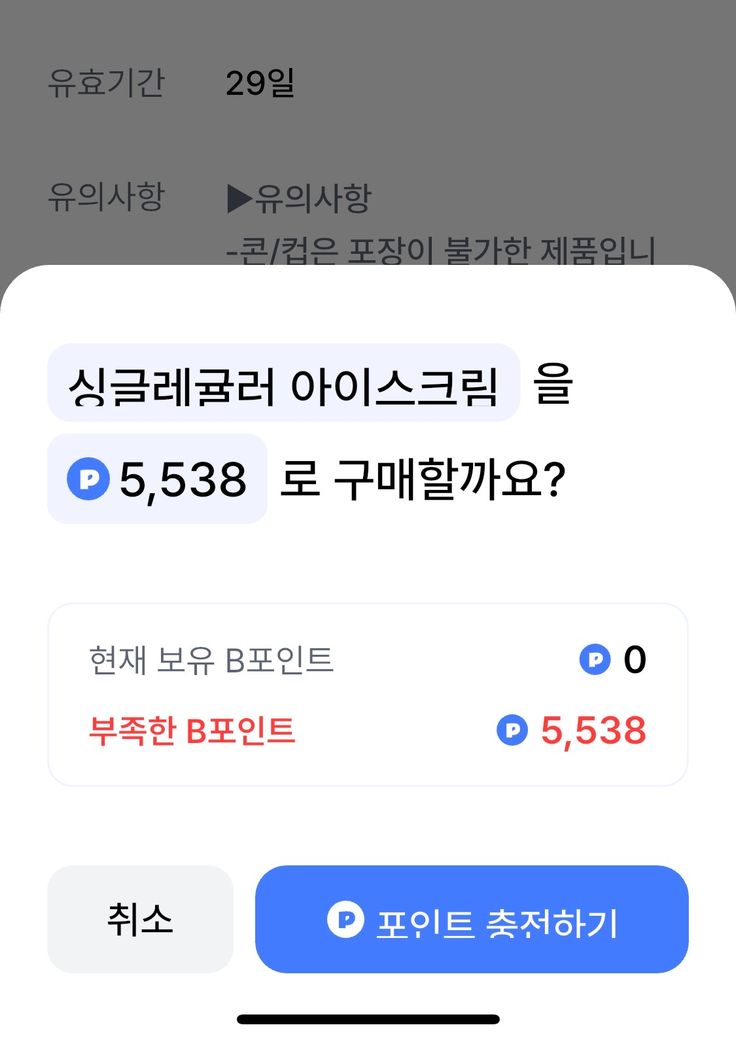Tap the black 5,538 price amount
736x1040 pixels.
183,481
